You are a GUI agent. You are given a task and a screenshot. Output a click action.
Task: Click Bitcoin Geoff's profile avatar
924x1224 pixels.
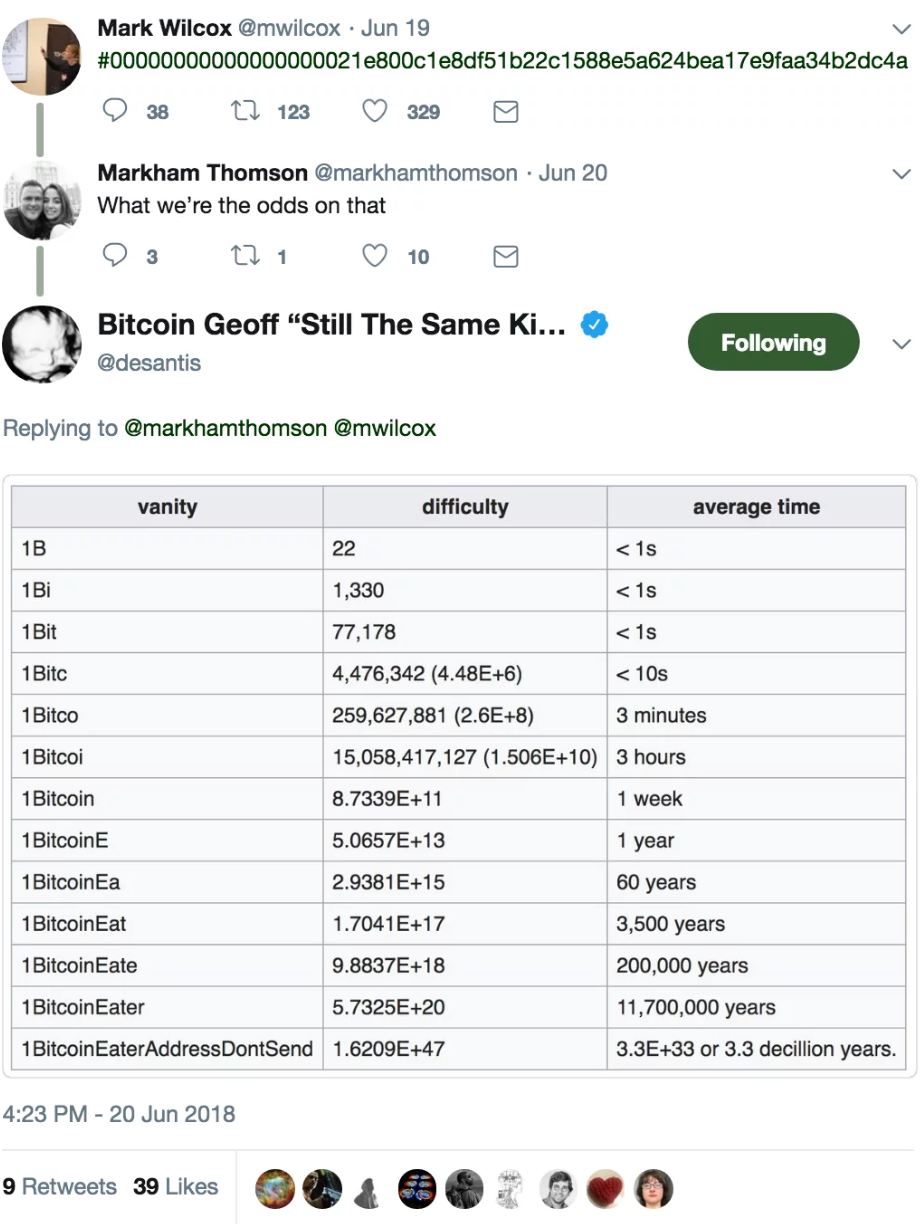[x=42, y=343]
